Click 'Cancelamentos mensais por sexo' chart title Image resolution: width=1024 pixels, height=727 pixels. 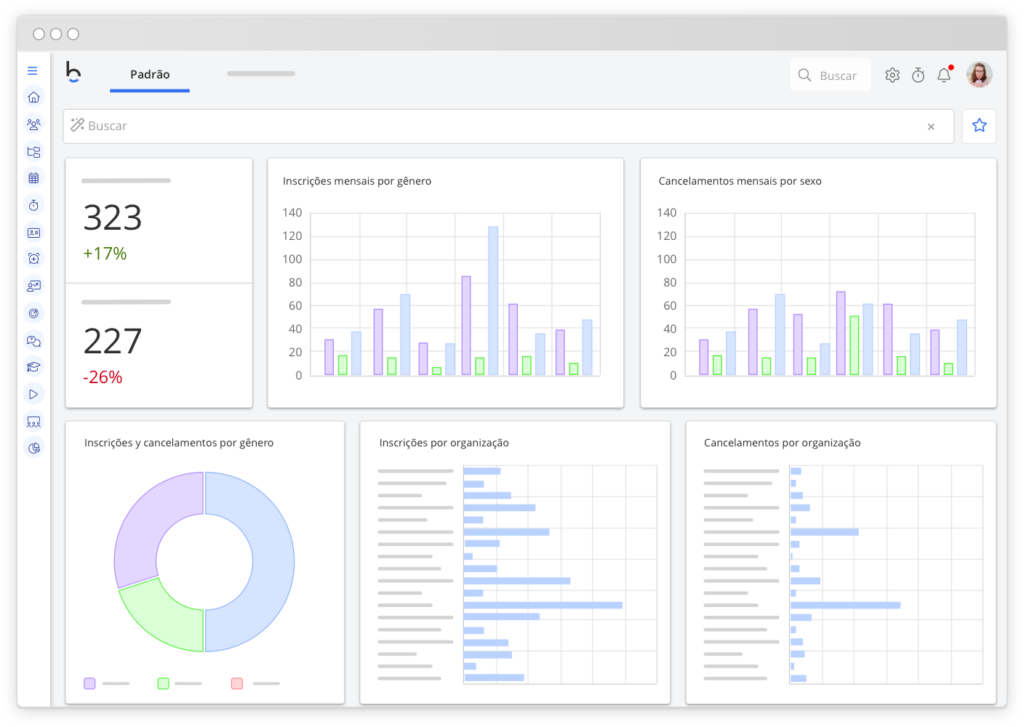click(740, 181)
